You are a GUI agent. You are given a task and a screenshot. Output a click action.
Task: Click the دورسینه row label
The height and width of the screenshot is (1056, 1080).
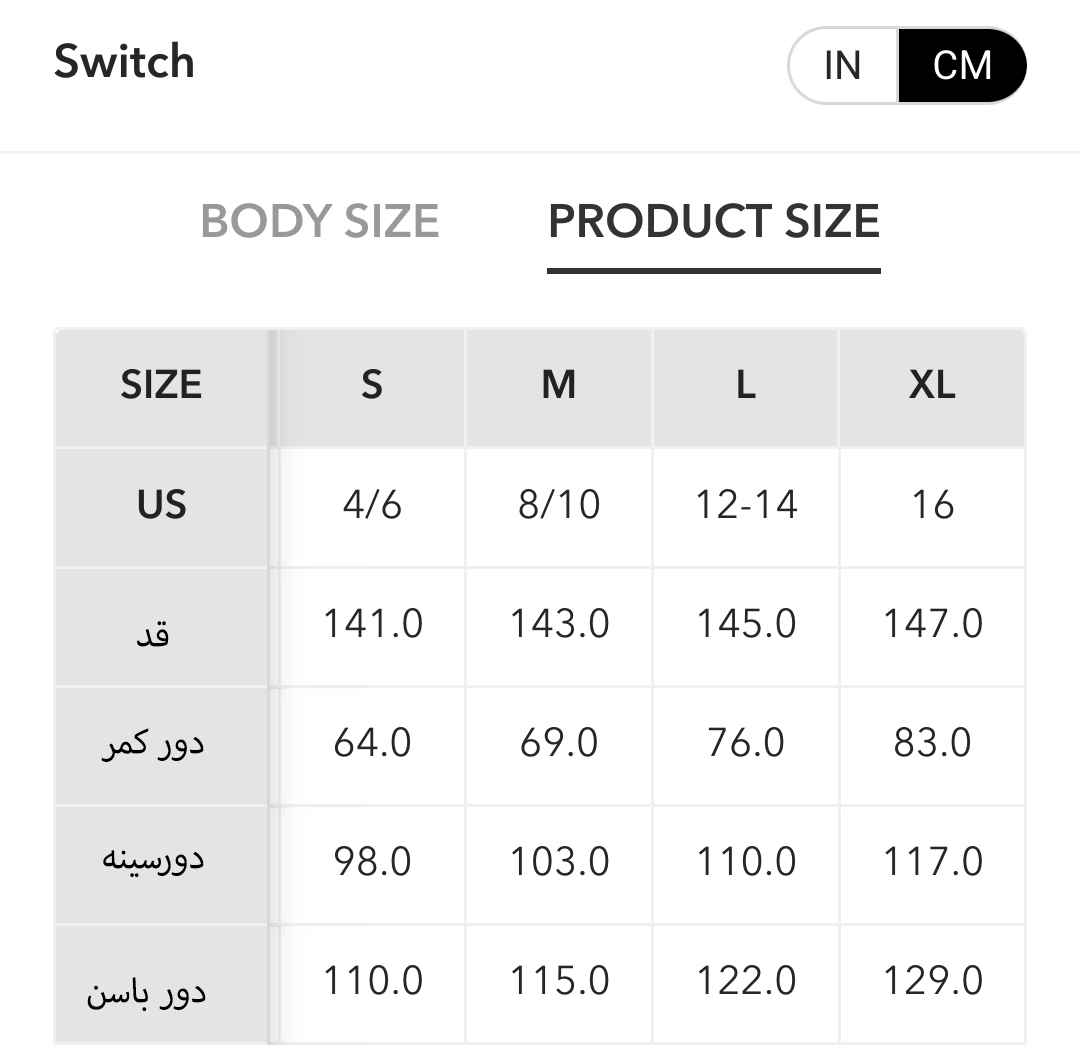coord(152,861)
